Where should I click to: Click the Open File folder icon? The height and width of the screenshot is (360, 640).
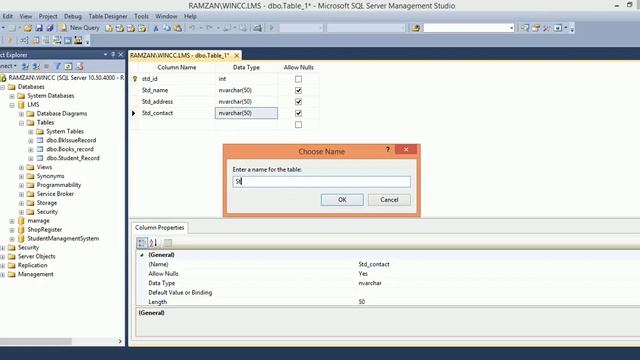pos(28,28)
